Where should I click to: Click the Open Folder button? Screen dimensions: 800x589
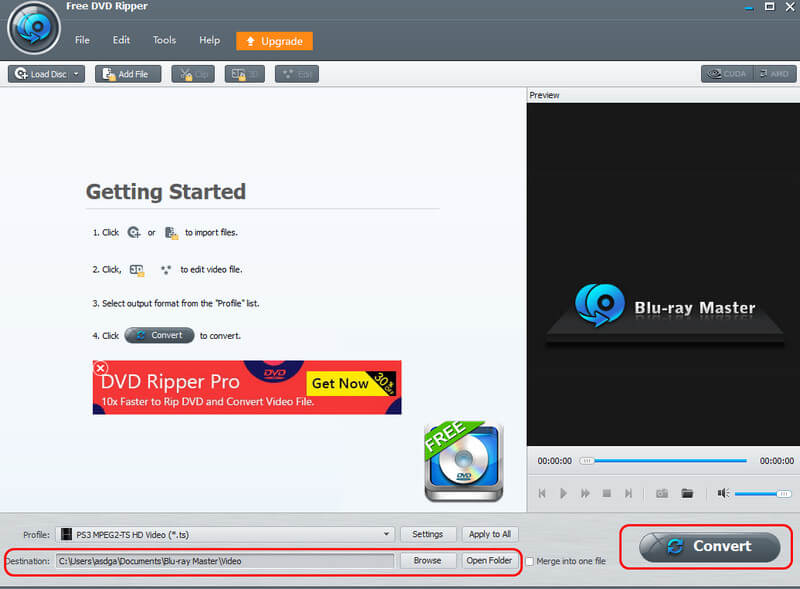coord(490,561)
